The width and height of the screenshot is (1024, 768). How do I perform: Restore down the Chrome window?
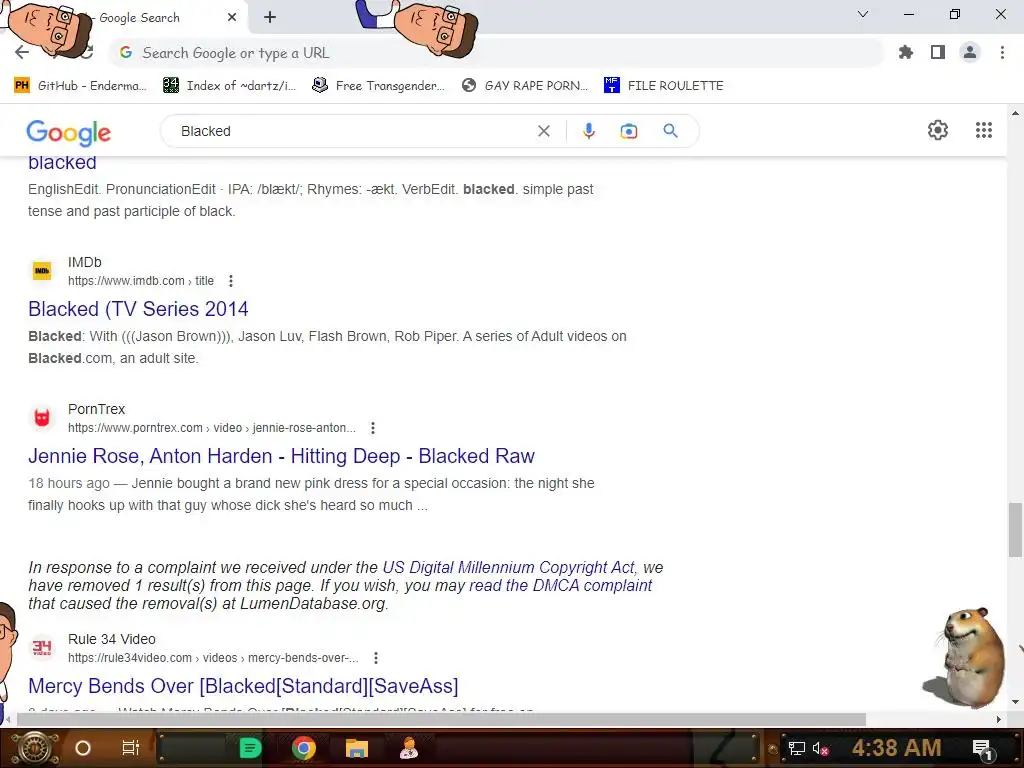(x=955, y=14)
